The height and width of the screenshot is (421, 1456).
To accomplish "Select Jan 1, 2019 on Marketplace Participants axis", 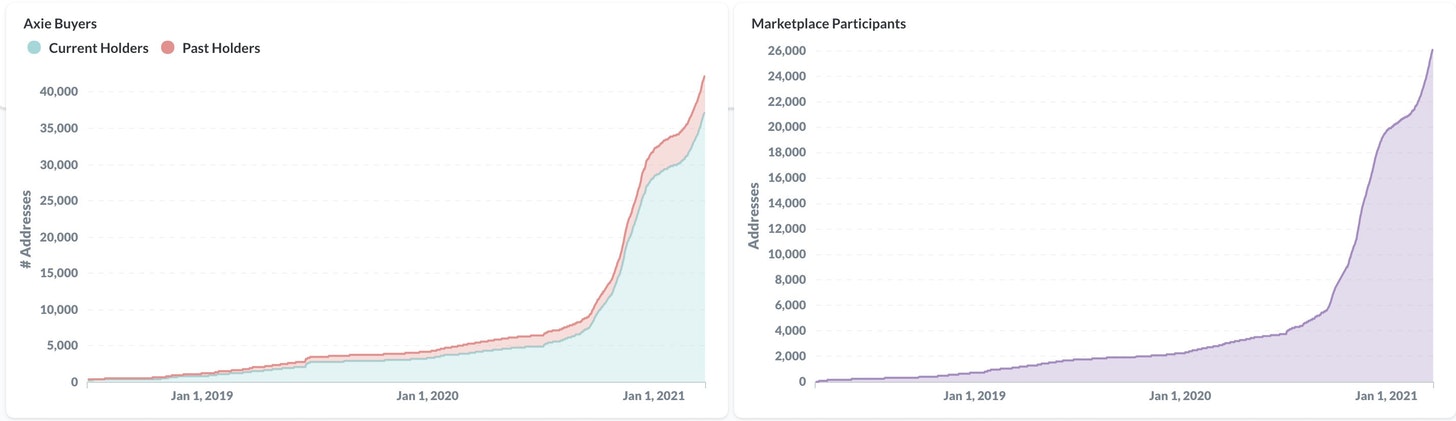I will pyautogui.click(x=975, y=396).
